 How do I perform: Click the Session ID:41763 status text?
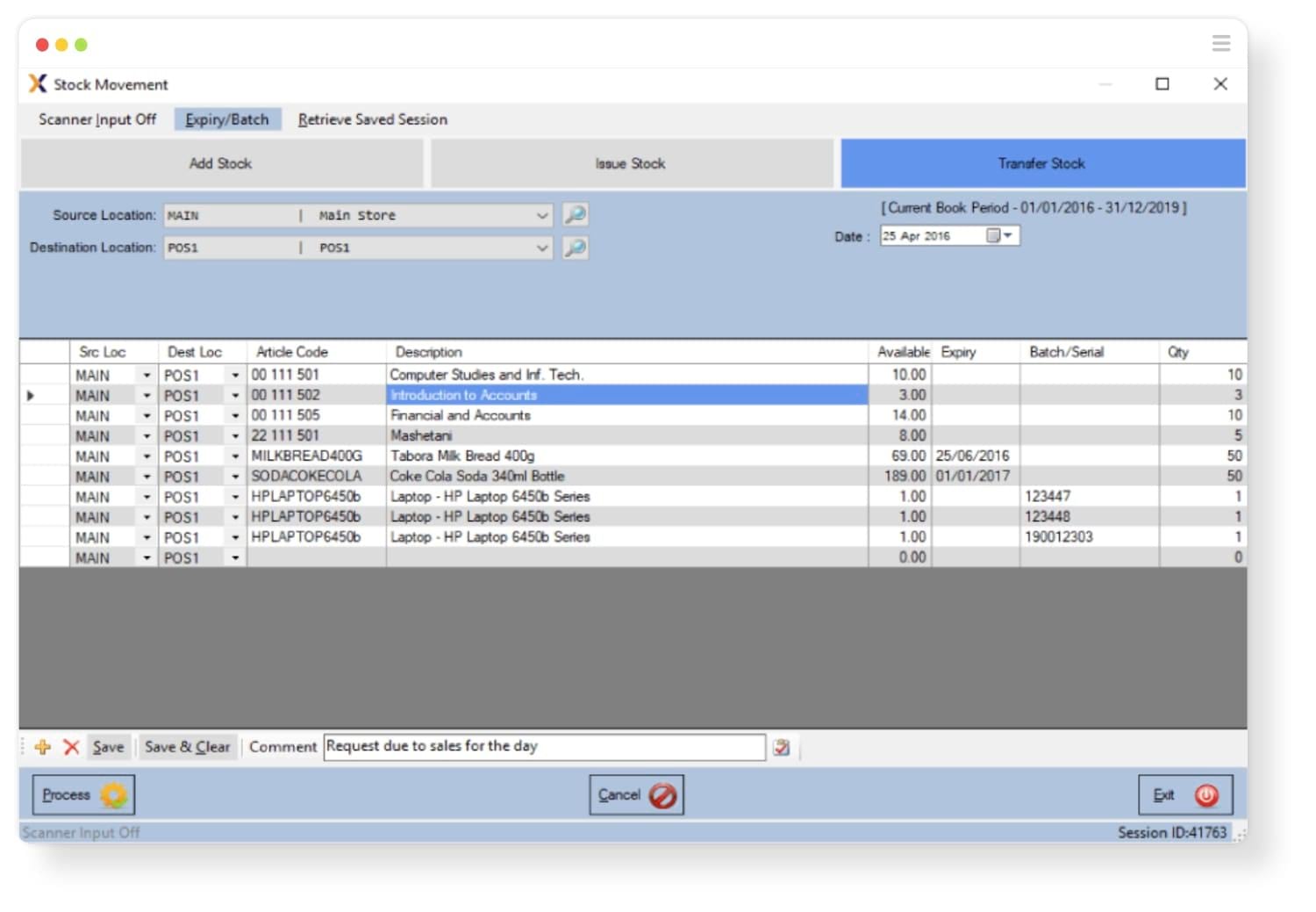[x=1172, y=832]
